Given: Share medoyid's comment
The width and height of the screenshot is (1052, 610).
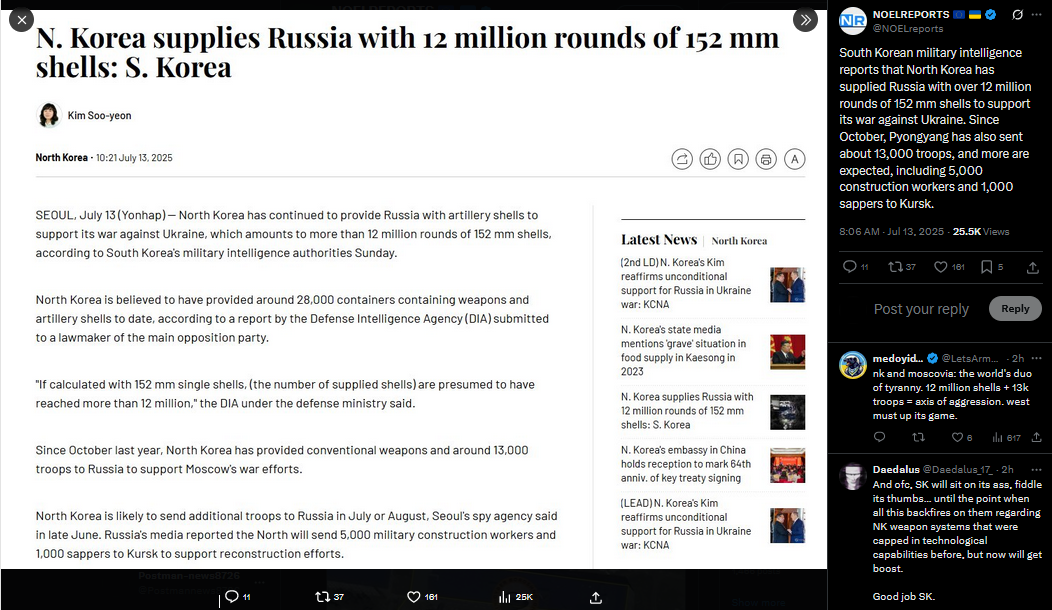Looking at the screenshot, I should tap(1037, 438).
